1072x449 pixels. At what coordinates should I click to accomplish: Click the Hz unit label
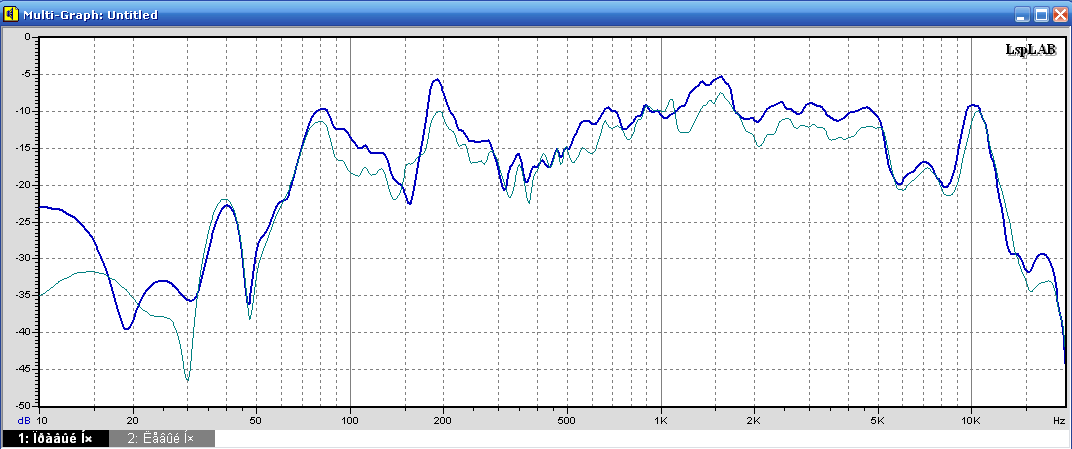point(1059,420)
